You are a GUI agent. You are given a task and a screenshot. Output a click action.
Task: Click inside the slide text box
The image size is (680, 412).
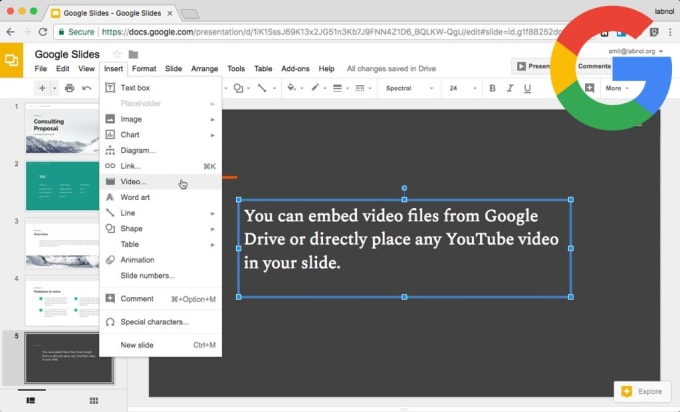tap(404, 248)
